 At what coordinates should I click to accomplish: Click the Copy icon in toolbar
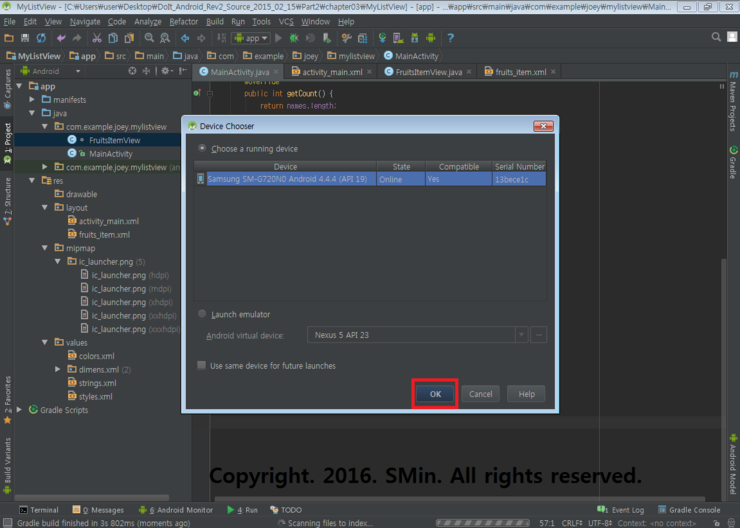(113, 38)
